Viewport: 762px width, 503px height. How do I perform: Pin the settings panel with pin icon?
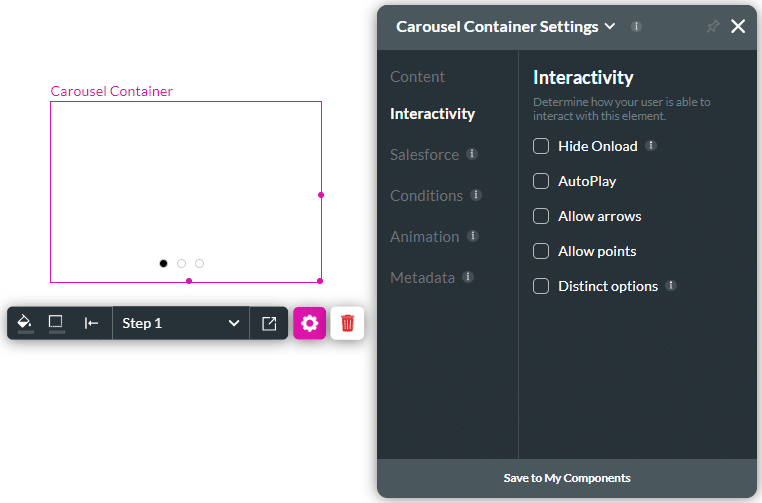[712, 27]
